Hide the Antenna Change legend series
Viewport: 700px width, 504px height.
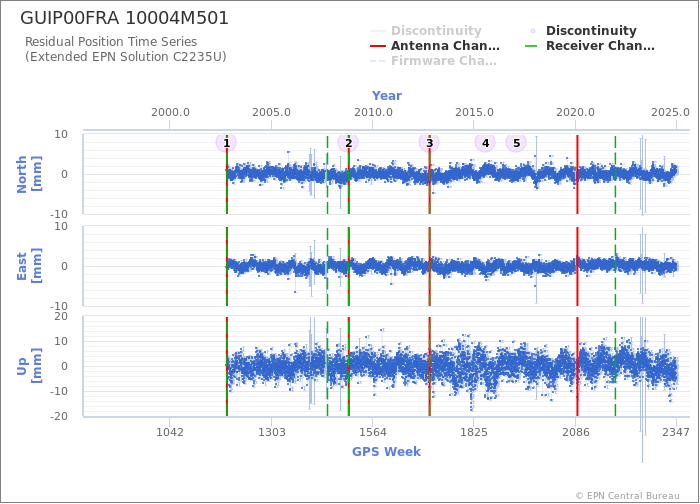pyautogui.click(x=435, y=46)
